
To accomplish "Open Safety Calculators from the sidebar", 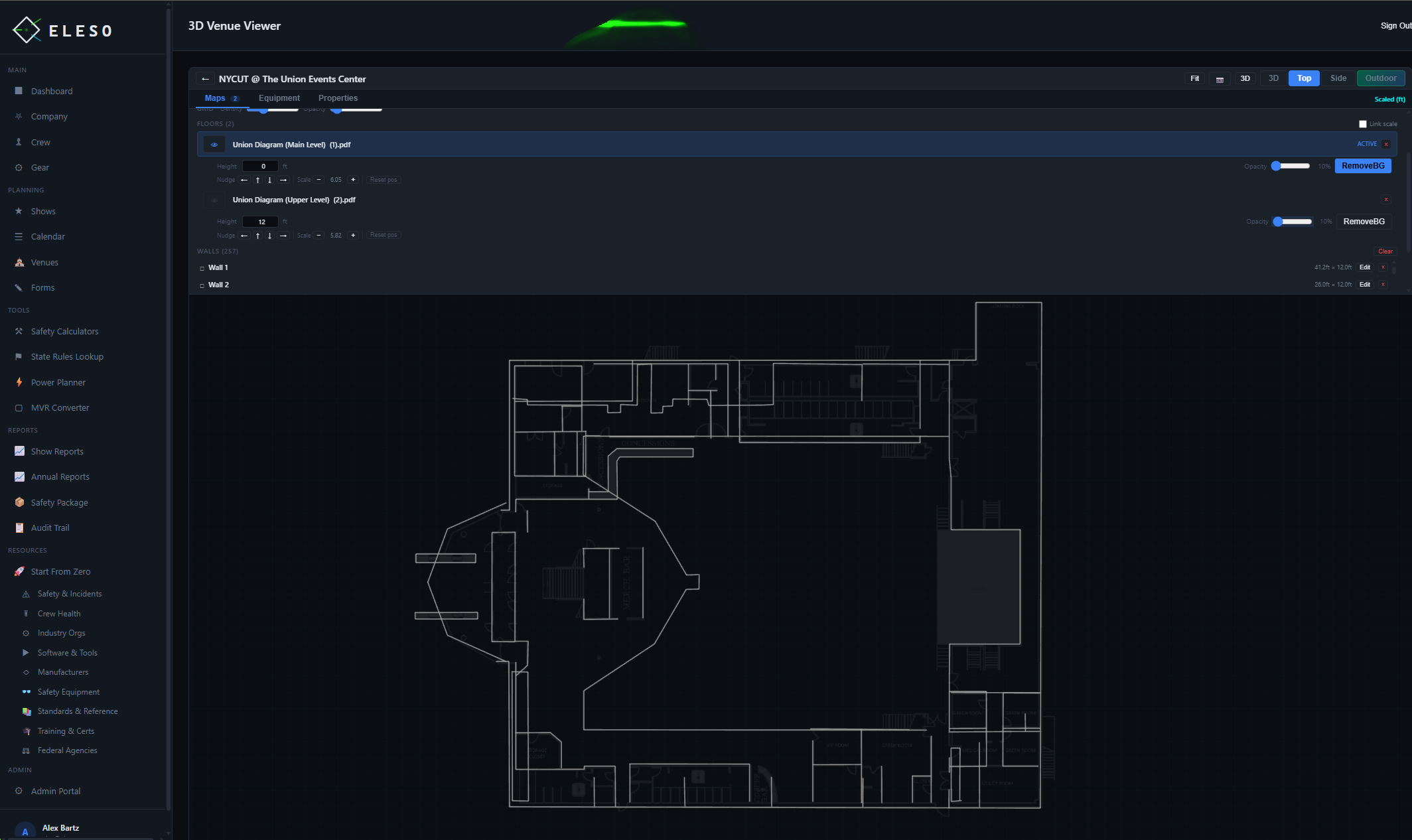I will tap(18, 331).
